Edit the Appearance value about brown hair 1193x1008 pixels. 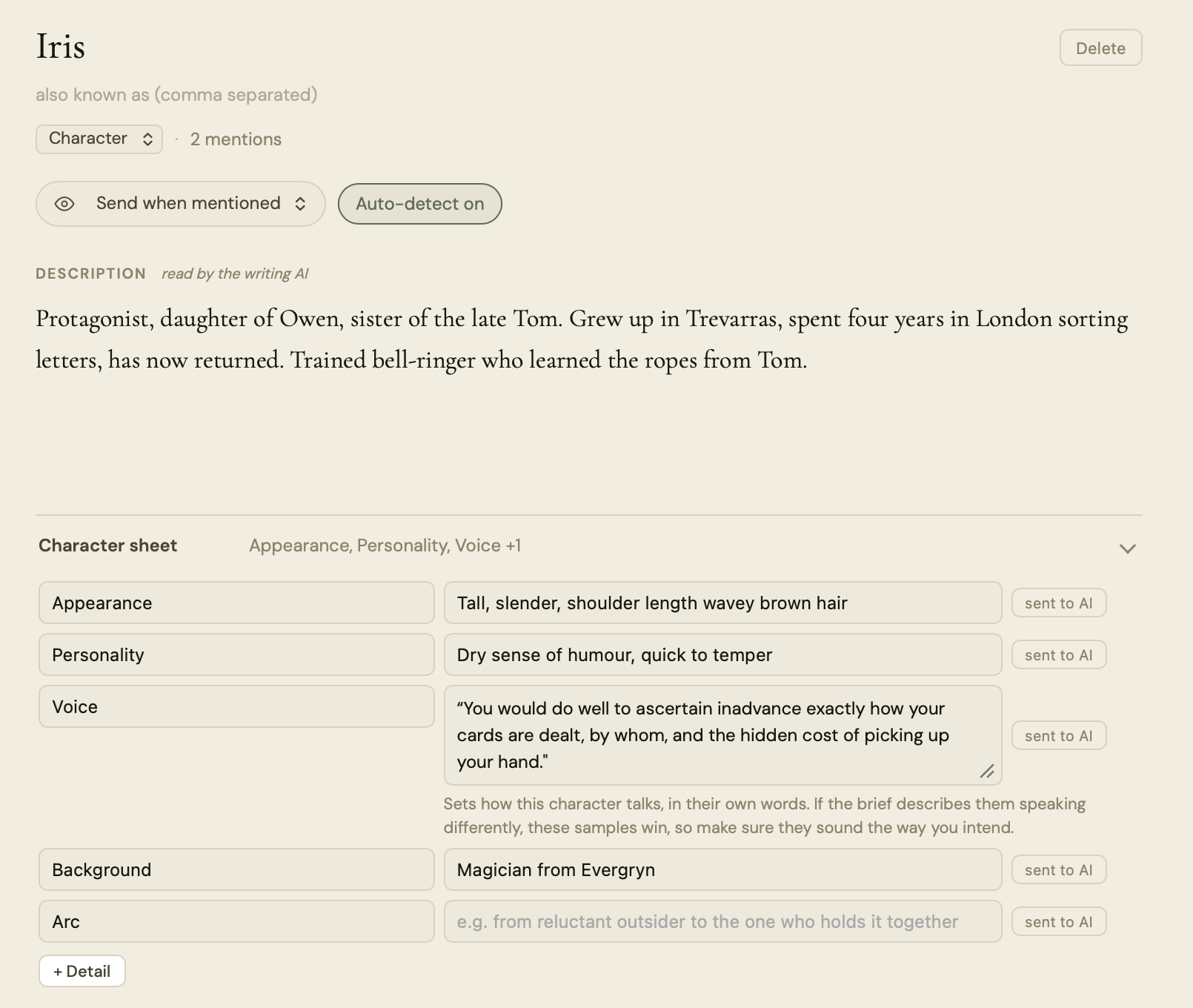[x=722, y=603]
